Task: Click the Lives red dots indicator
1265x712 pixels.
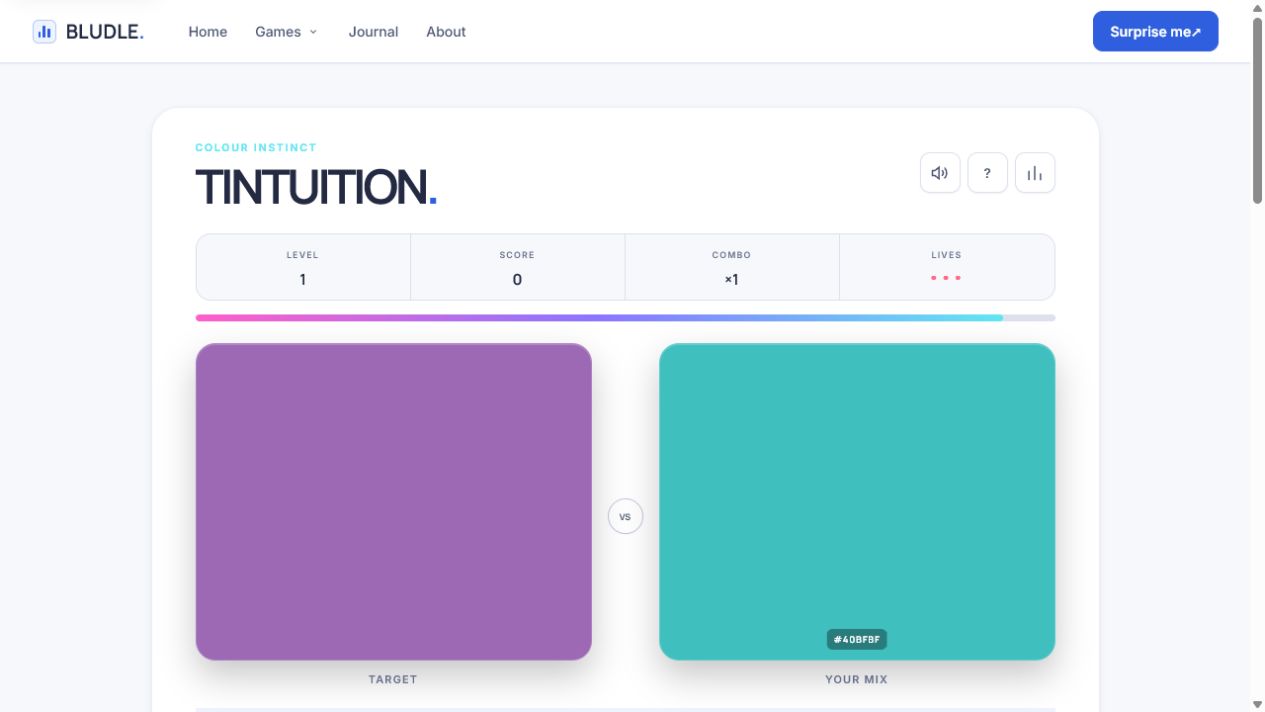Action: [x=946, y=278]
